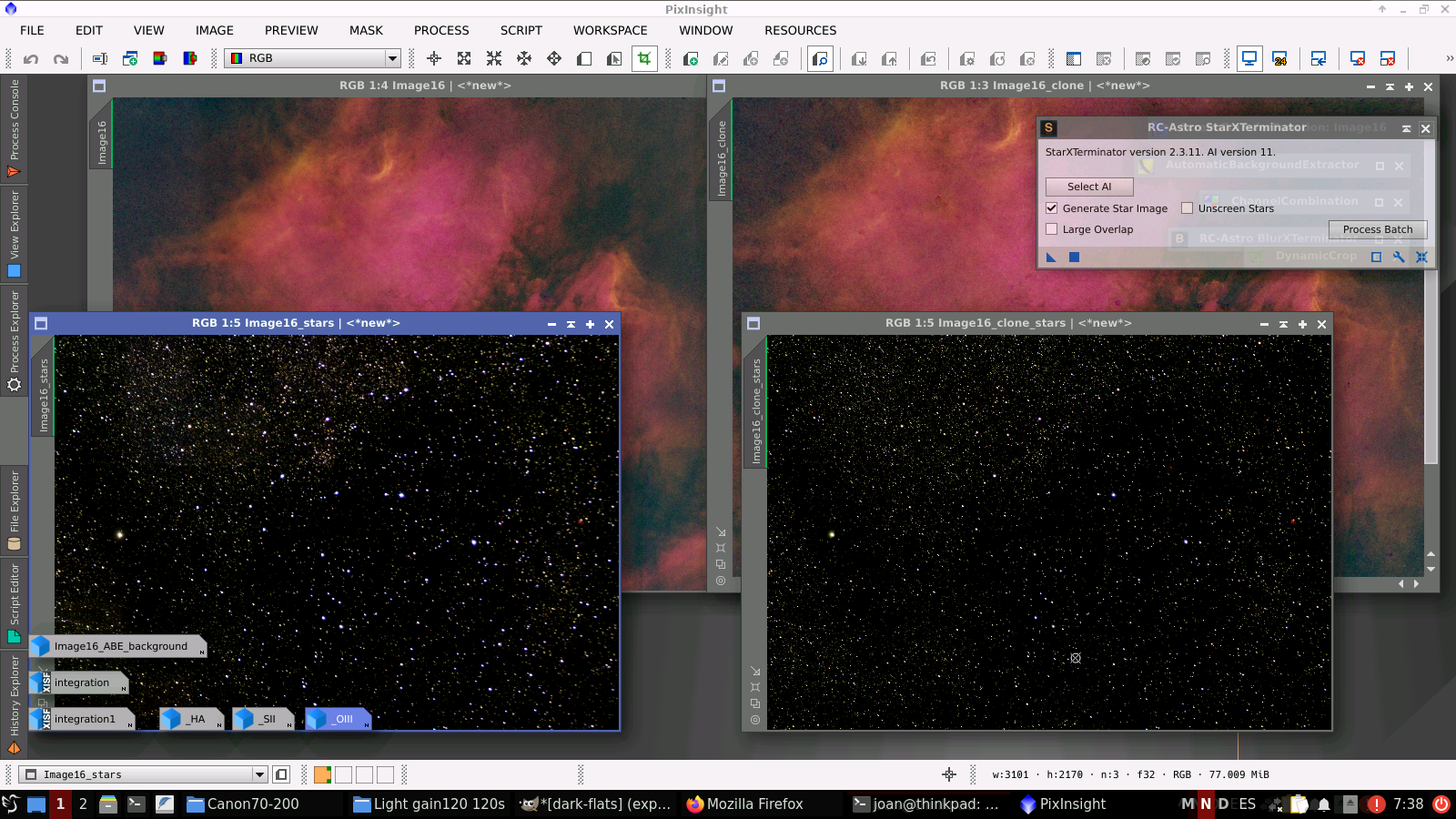
Task: Open the SCRIPT menu
Action: (x=521, y=30)
